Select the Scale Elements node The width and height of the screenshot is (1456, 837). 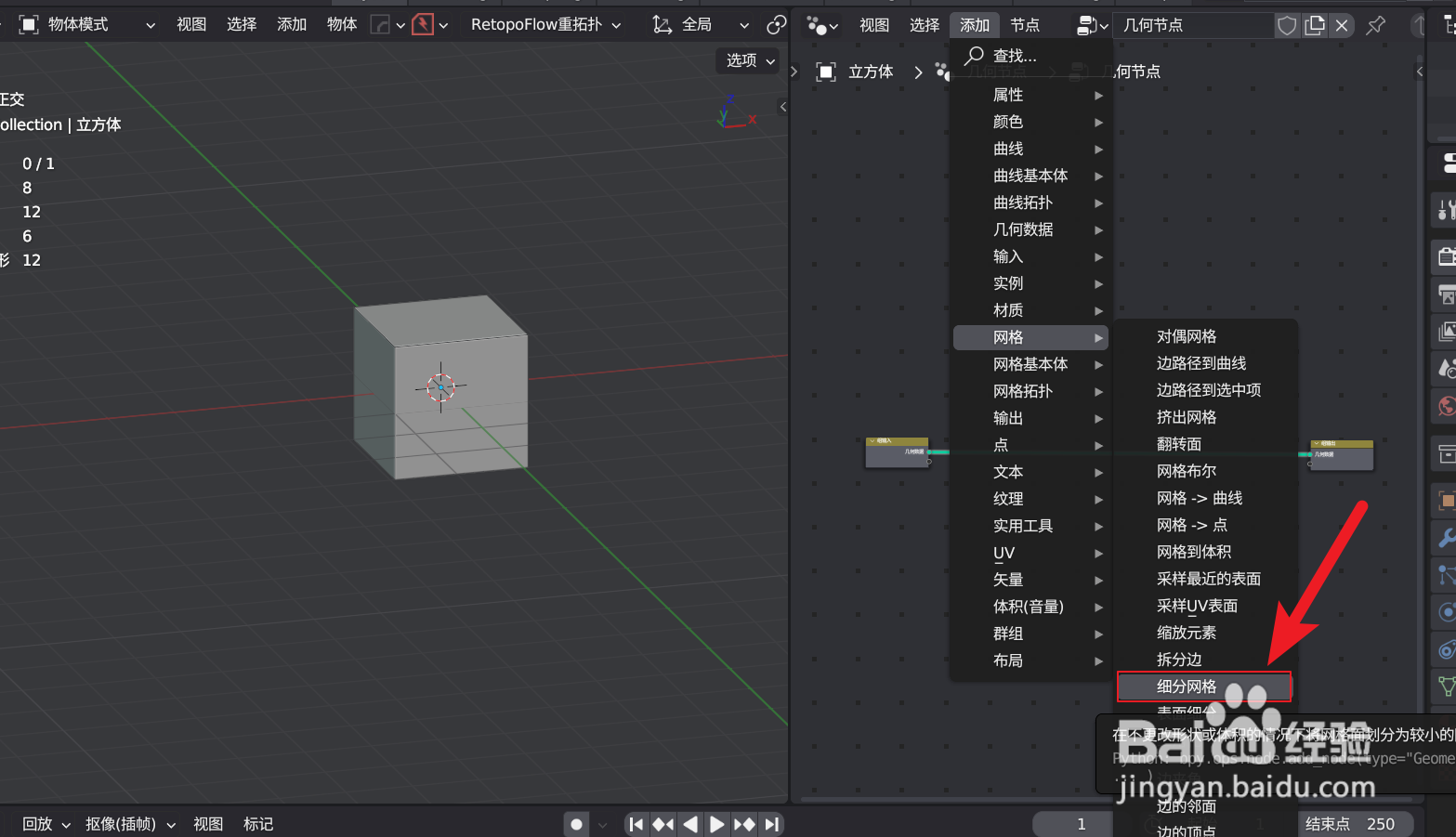coord(1205,633)
